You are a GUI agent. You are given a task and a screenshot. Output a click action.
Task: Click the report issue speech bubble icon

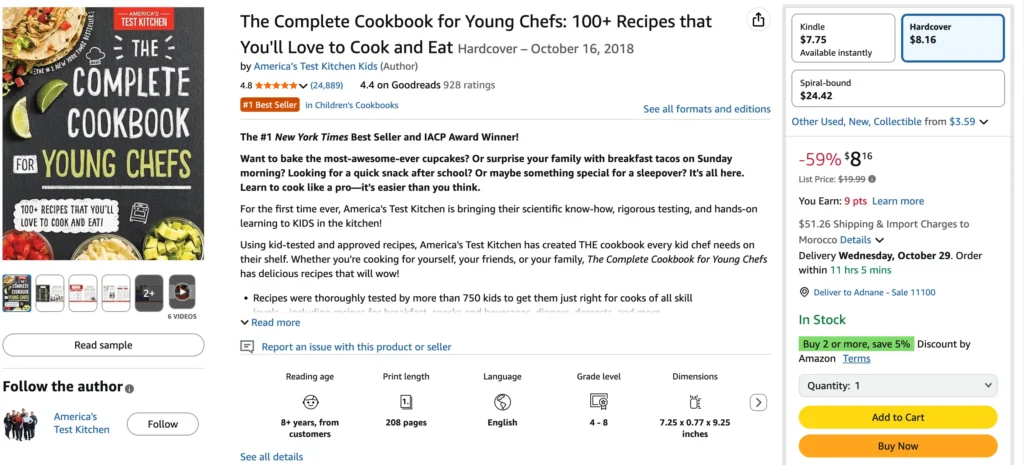point(247,347)
